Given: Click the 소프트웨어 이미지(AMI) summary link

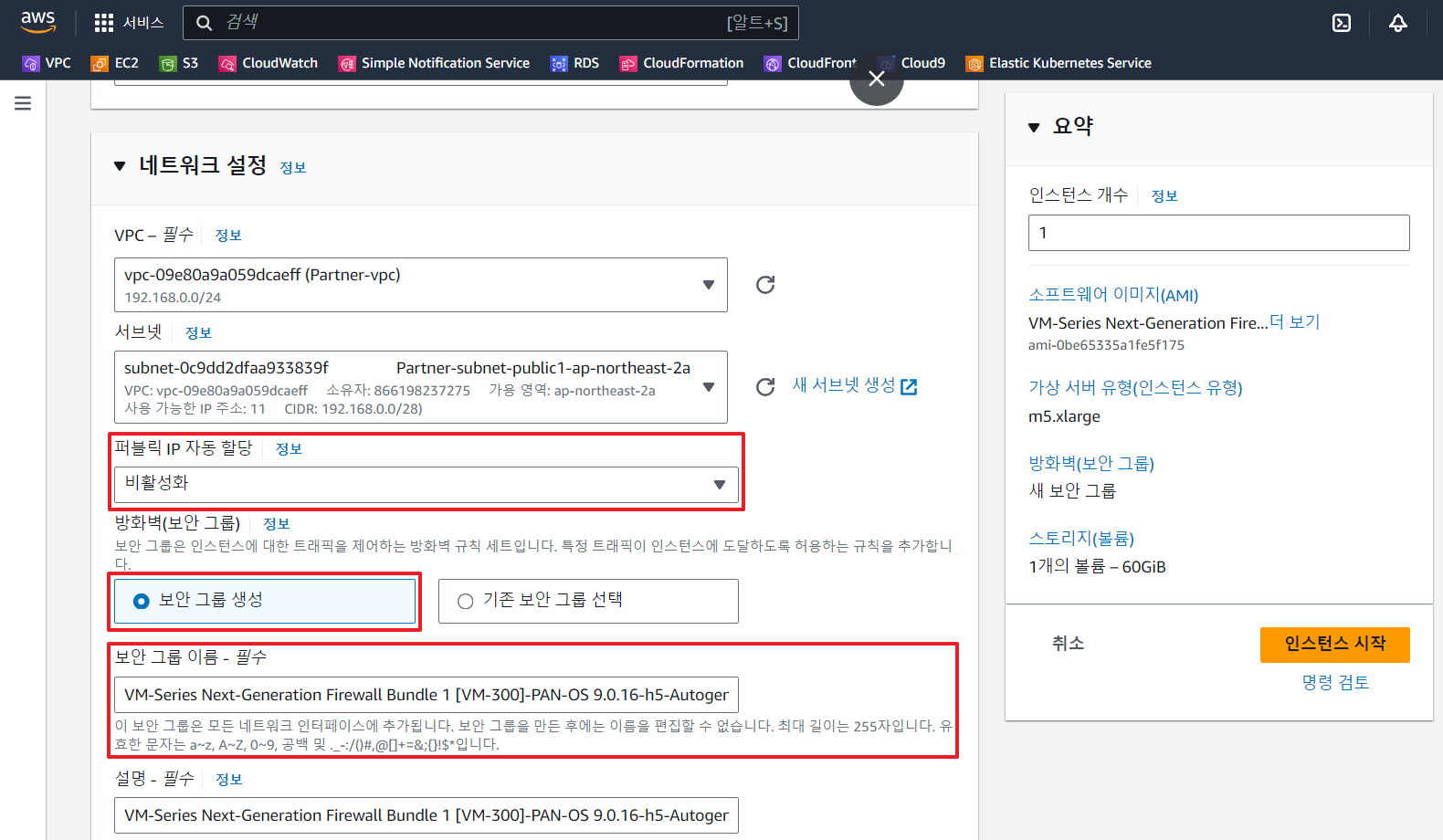Looking at the screenshot, I should pos(1113,294).
